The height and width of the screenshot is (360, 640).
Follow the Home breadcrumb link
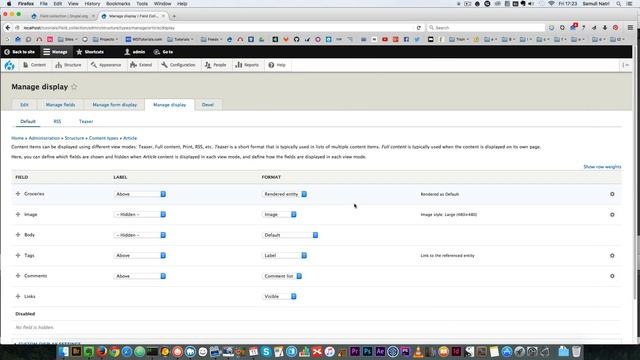pos(17,138)
